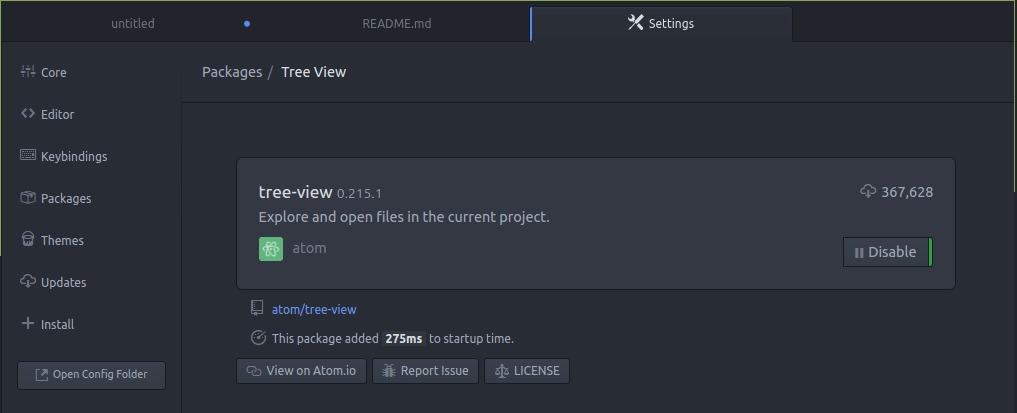Viewport: 1017px width, 413px height.
Task: Click the Install plus icon
Action: coord(27,323)
